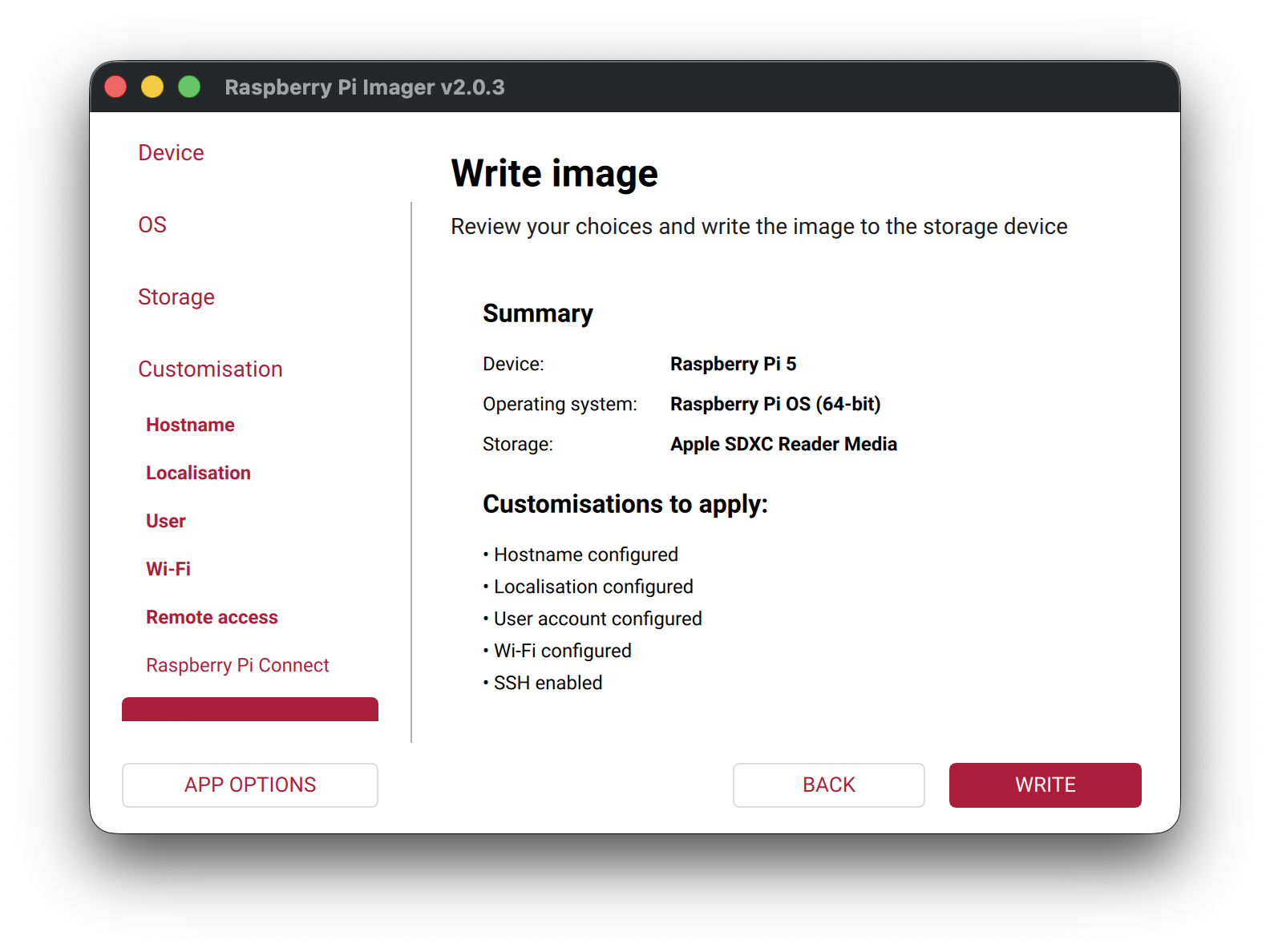
Task: Click the 'Device:' label in the summary
Action: (x=513, y=364)
